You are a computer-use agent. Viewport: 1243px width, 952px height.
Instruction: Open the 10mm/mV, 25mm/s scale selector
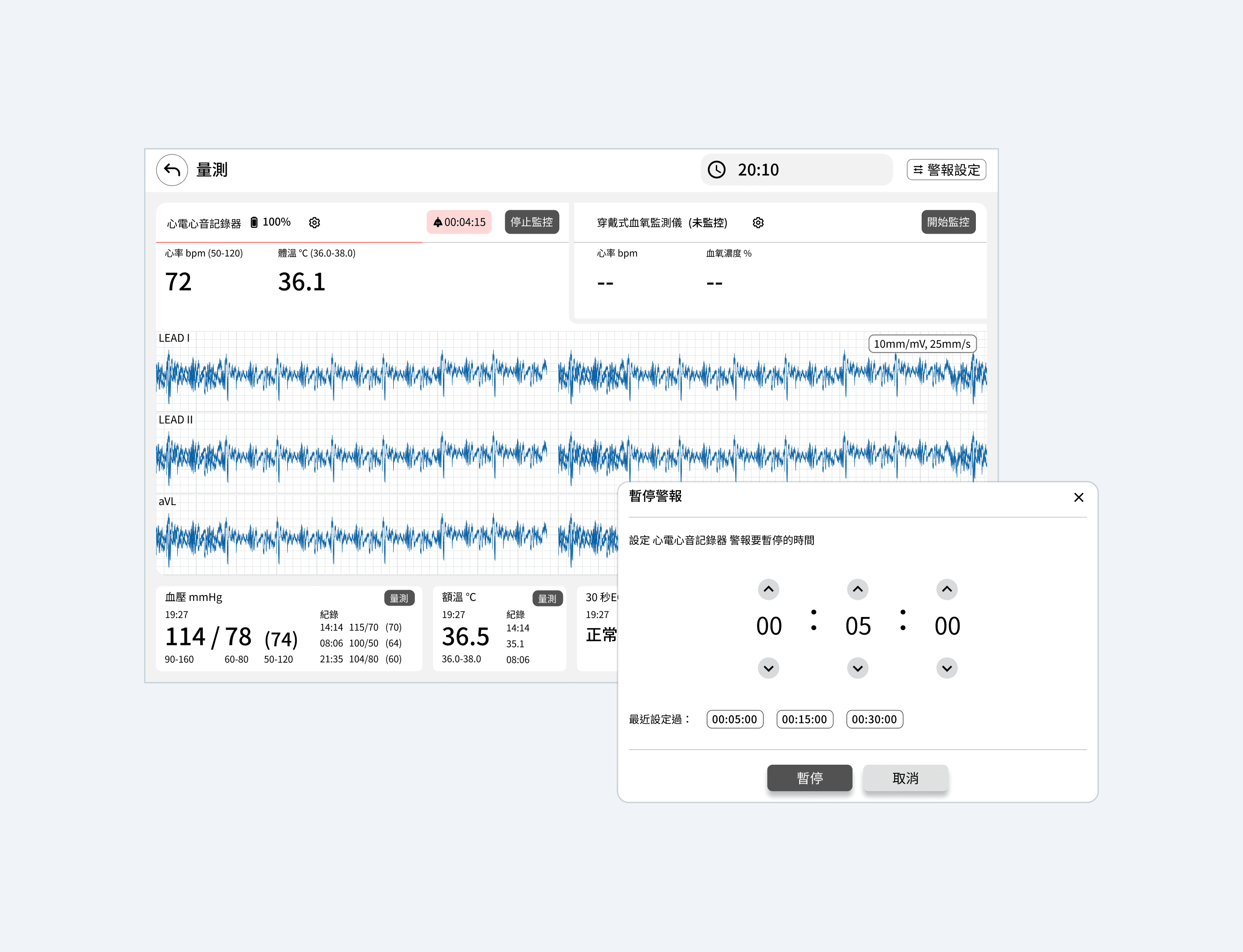922,344
